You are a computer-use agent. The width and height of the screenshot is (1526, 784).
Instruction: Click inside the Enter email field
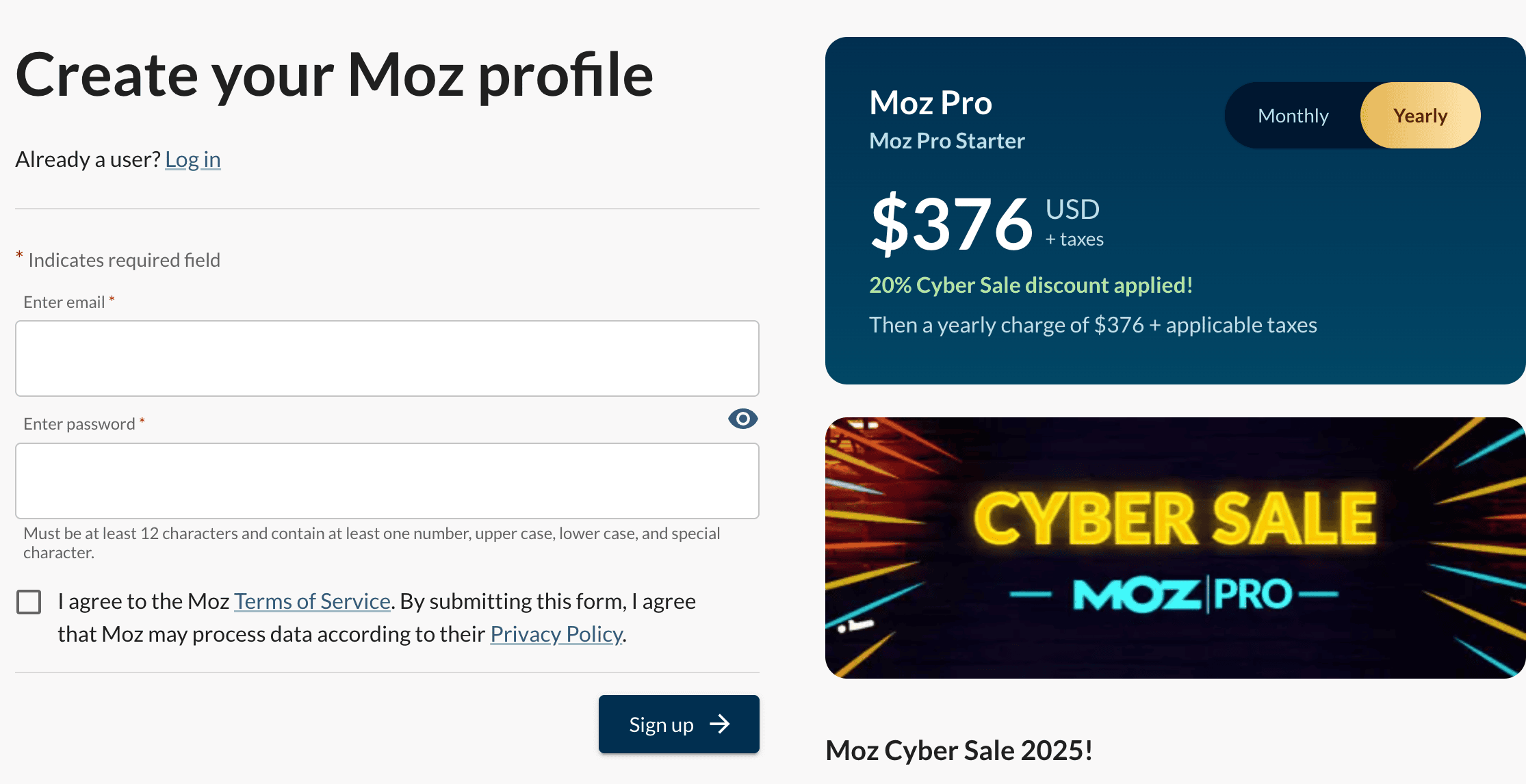click(x=387, y=358)
